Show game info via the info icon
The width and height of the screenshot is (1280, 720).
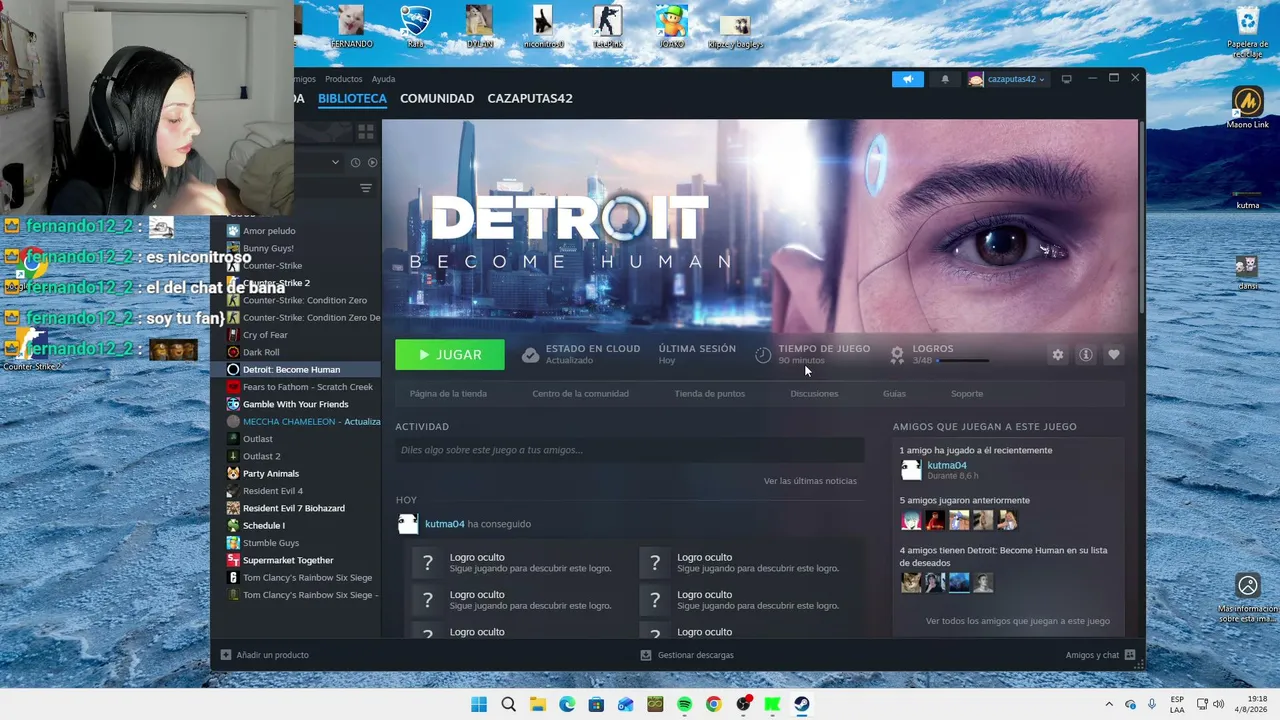tap(1085, 355)
